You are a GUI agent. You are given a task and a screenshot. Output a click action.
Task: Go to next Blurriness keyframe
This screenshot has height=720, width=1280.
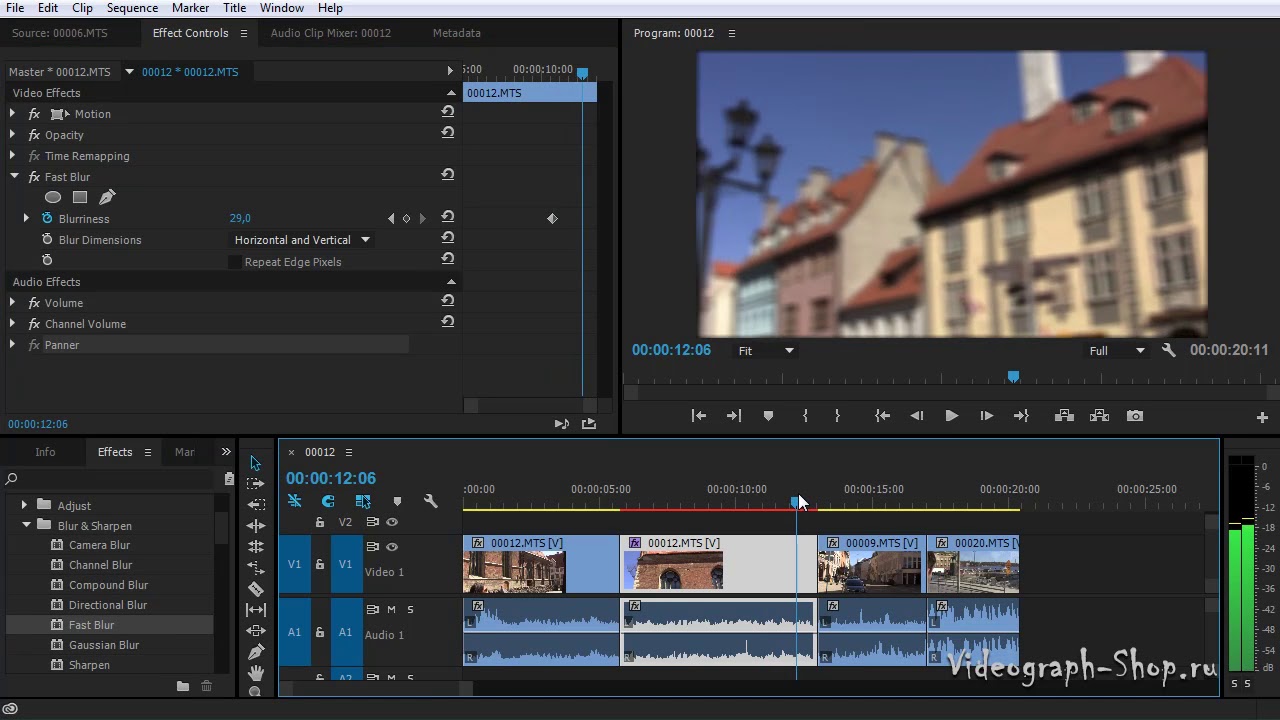click(422, 218)
